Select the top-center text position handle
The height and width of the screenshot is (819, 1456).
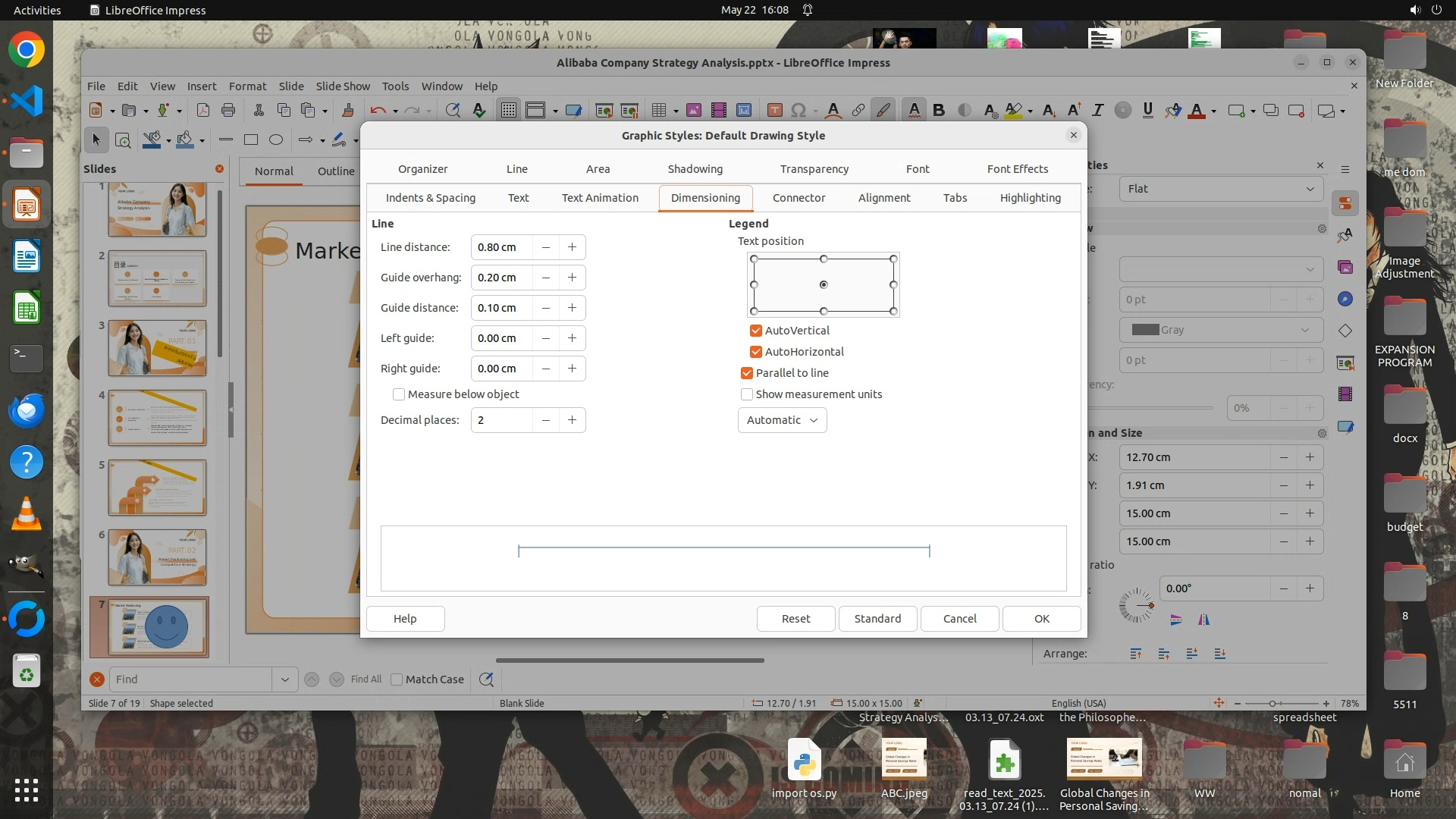824,259
